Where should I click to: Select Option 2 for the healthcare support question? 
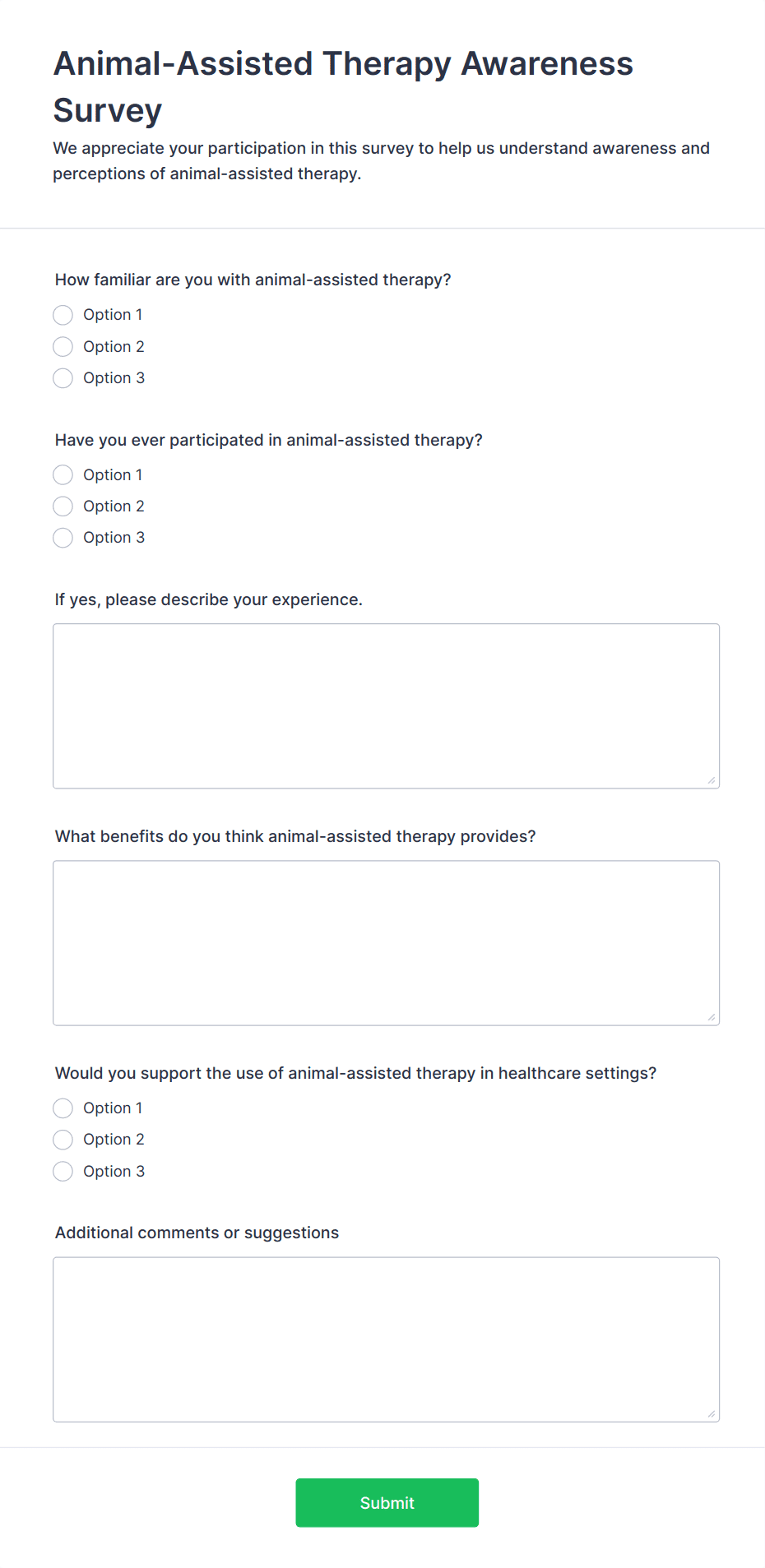click(x=63, y=1140)
